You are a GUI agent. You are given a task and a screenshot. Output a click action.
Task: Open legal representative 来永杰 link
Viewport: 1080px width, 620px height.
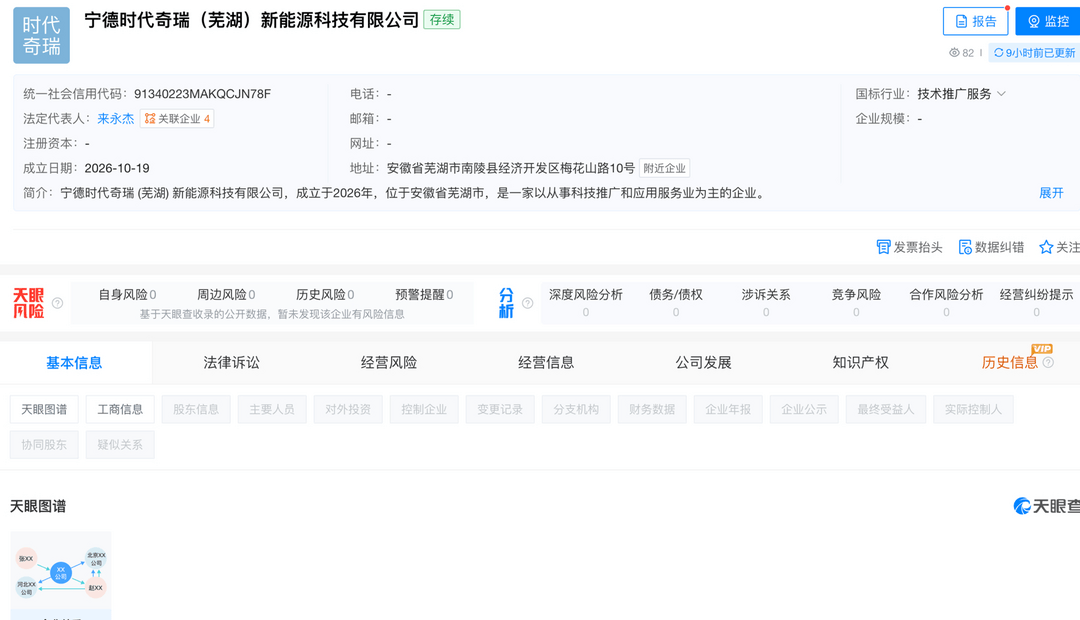[x=116, y=118]
